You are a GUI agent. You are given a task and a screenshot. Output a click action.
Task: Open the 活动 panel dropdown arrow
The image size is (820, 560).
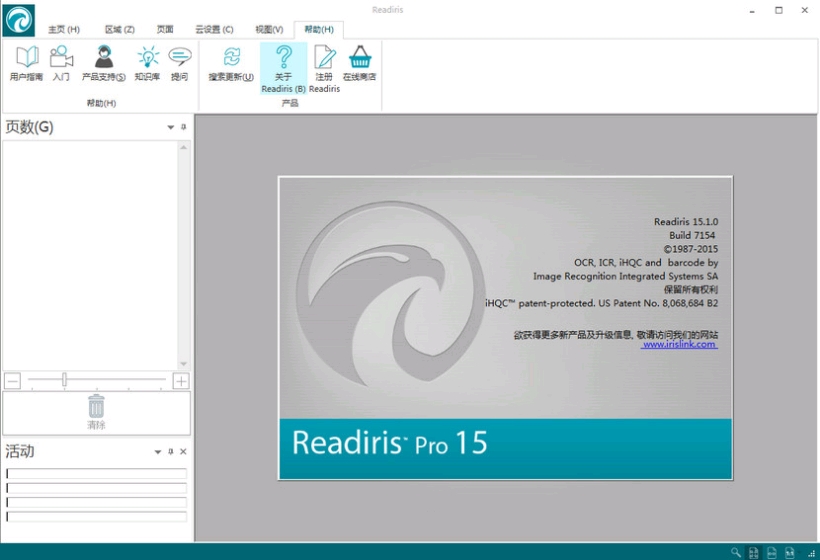click(157, 452)
